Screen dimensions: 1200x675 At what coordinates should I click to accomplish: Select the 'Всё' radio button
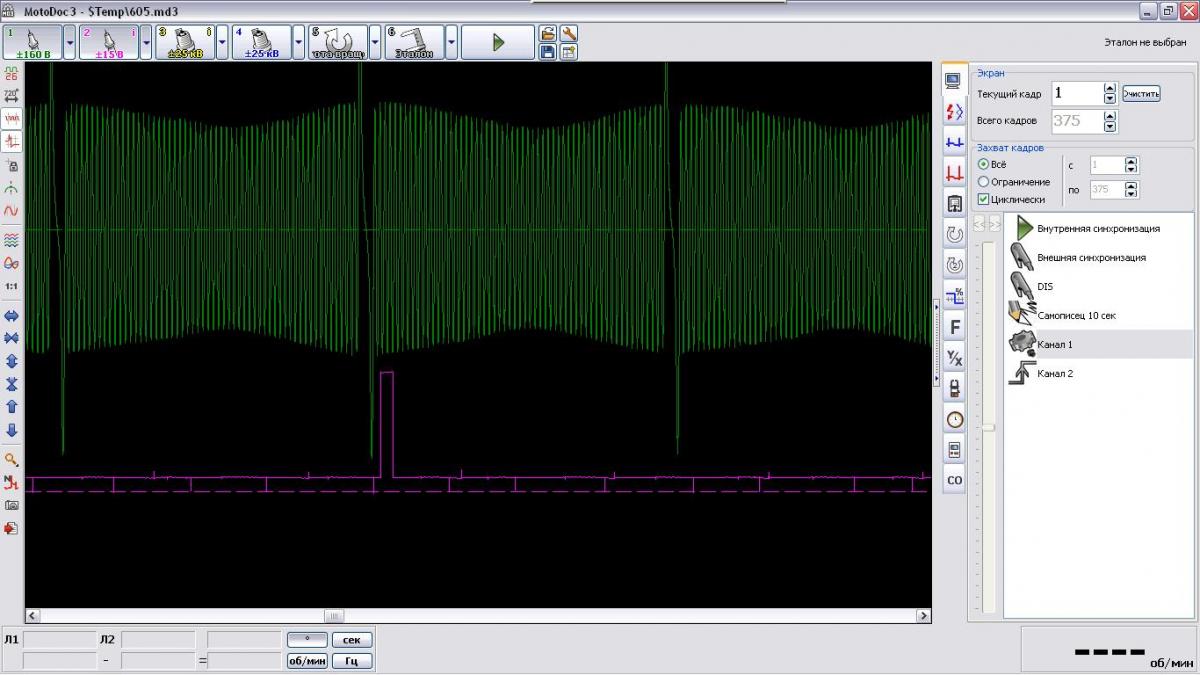tap(983, 164)
